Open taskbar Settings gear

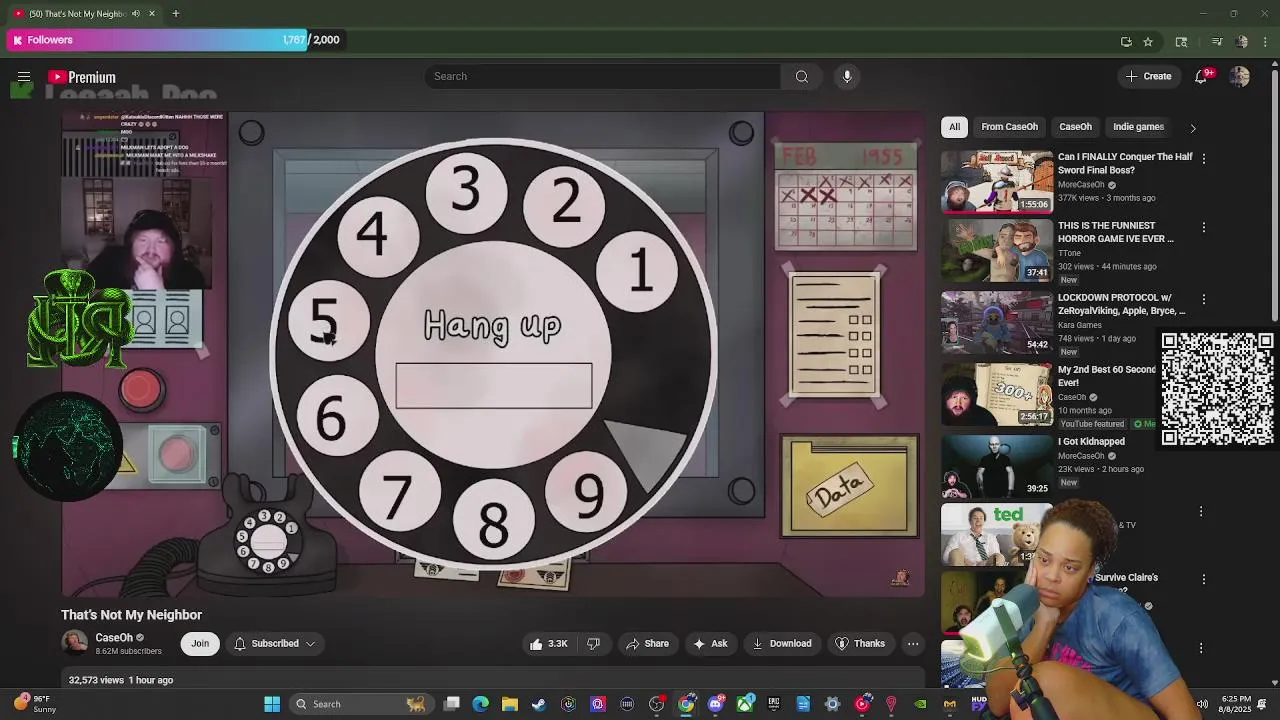click(832, 704)
